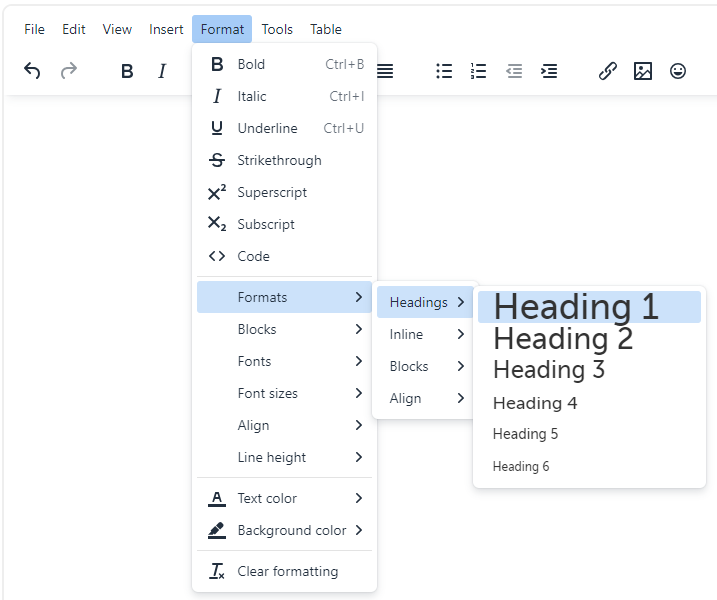
Task: Open the Text color submenu
Action: click(284, 498)
